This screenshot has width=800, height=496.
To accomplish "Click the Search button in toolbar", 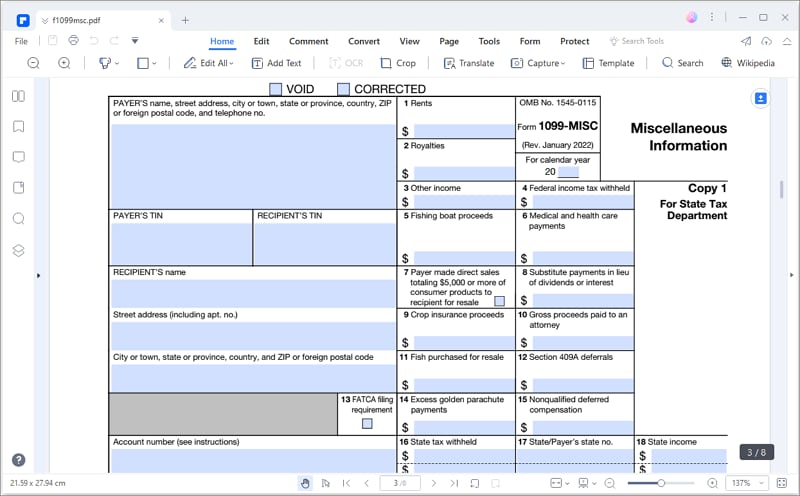I will click(683, 63).
